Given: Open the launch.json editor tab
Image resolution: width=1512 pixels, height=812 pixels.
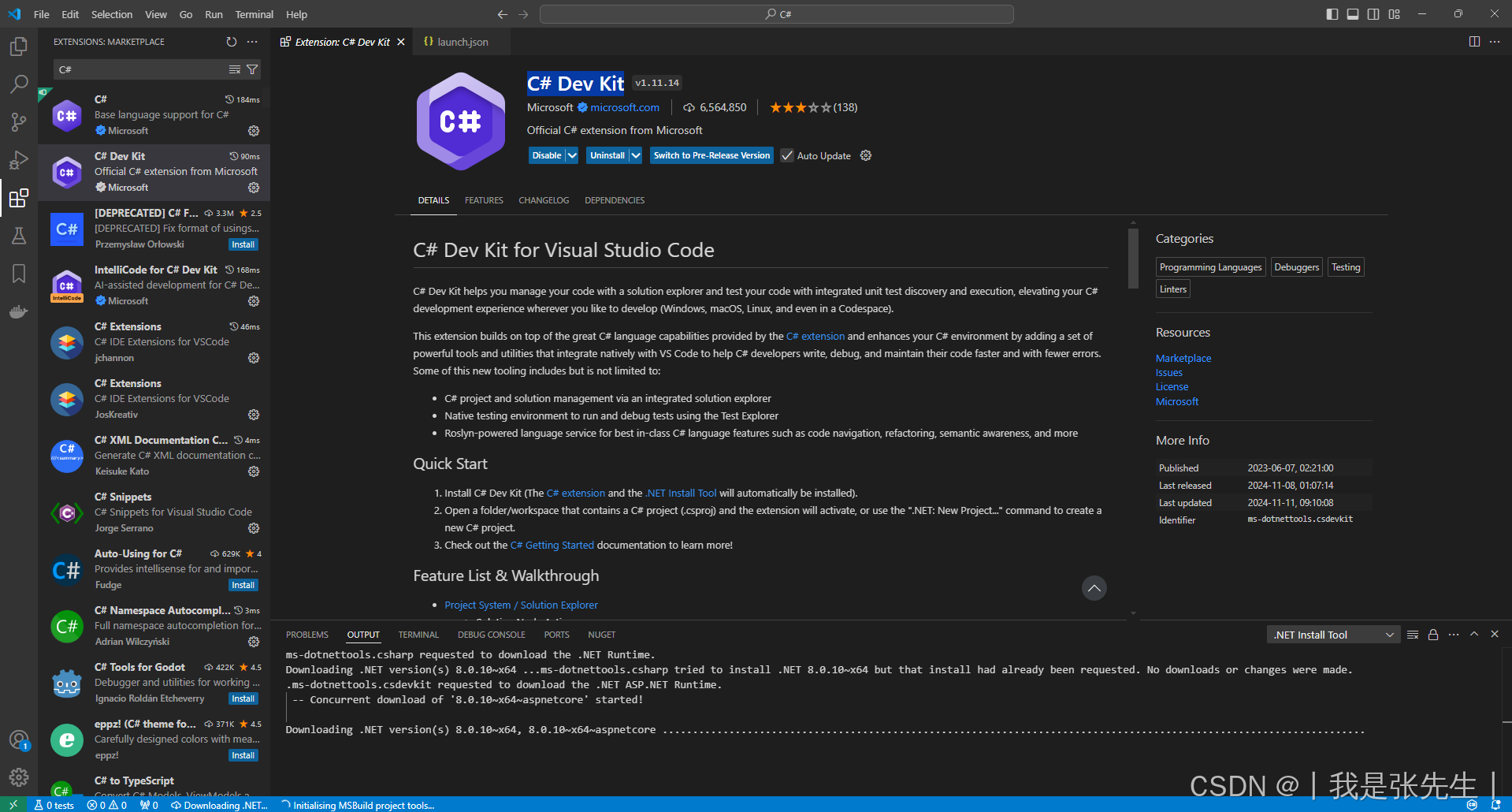Looking at the screenshot, I should pos(463,42).
